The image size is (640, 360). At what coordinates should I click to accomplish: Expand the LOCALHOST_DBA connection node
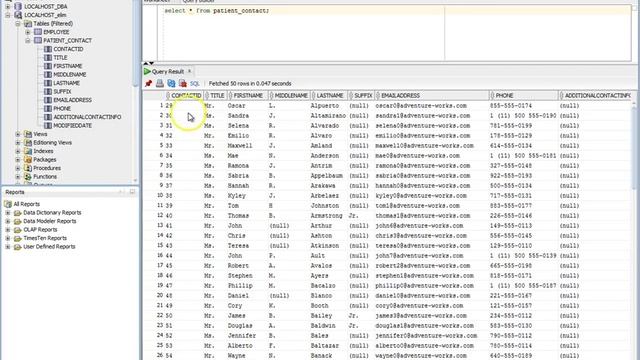point(8,7)
